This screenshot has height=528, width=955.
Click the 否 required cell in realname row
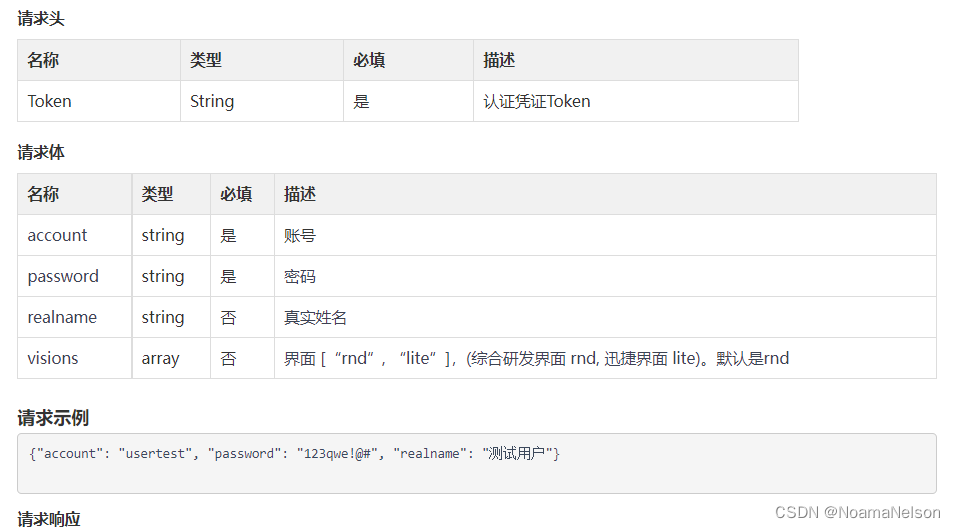(x=242, y=317)
